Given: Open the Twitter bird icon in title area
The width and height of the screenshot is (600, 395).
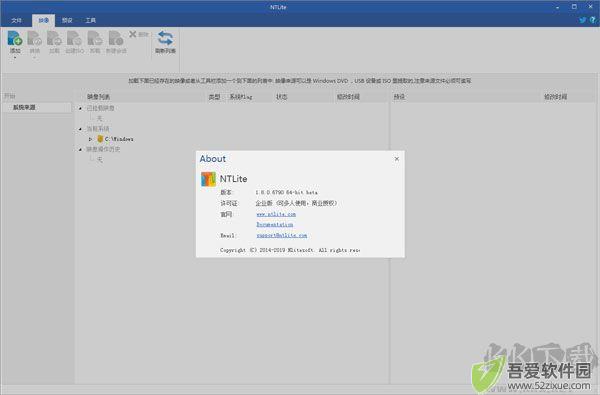Looking at the screenshot, I should pyautogui.click(x=582, y=20).
